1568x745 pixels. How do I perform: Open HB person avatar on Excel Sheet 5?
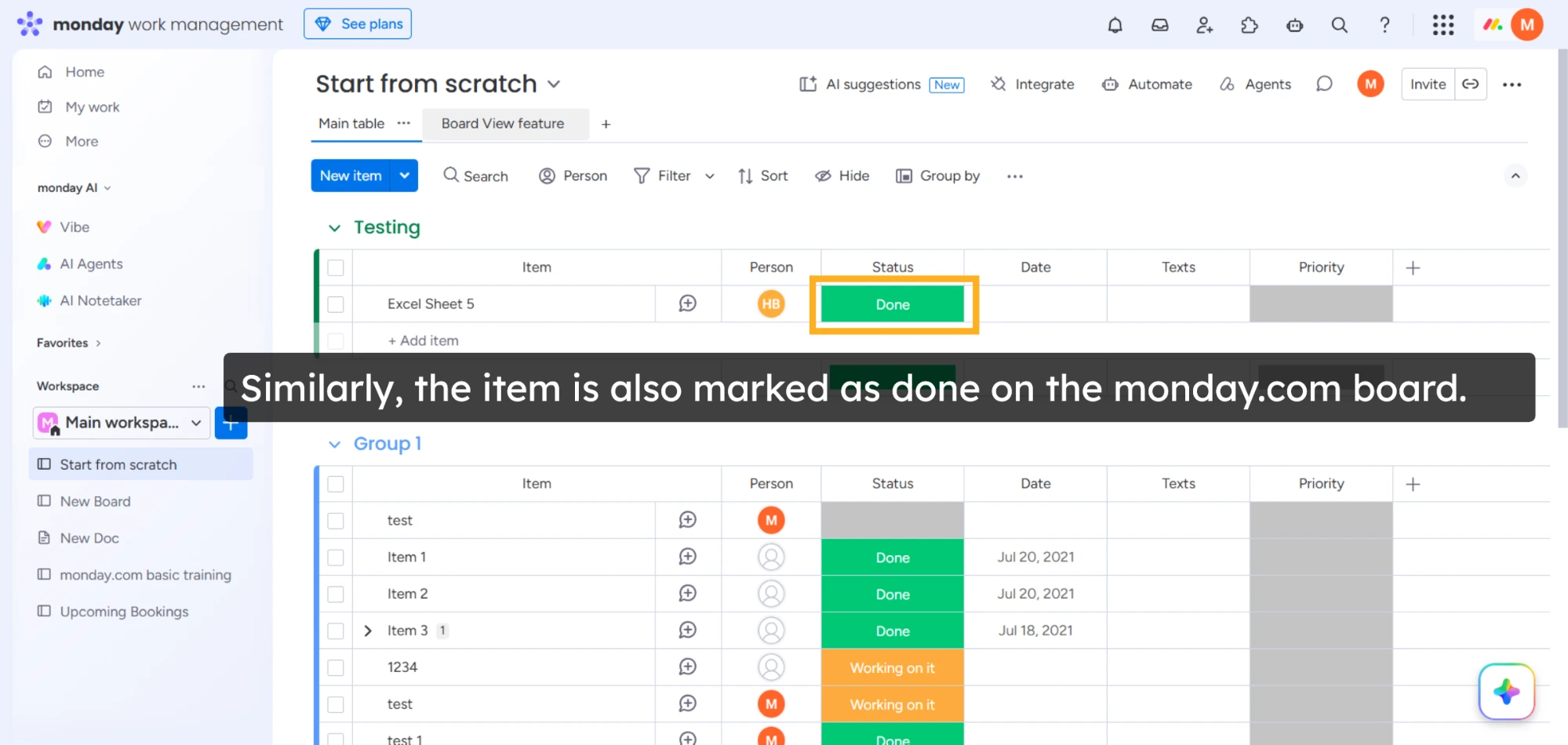coord(771,303)
